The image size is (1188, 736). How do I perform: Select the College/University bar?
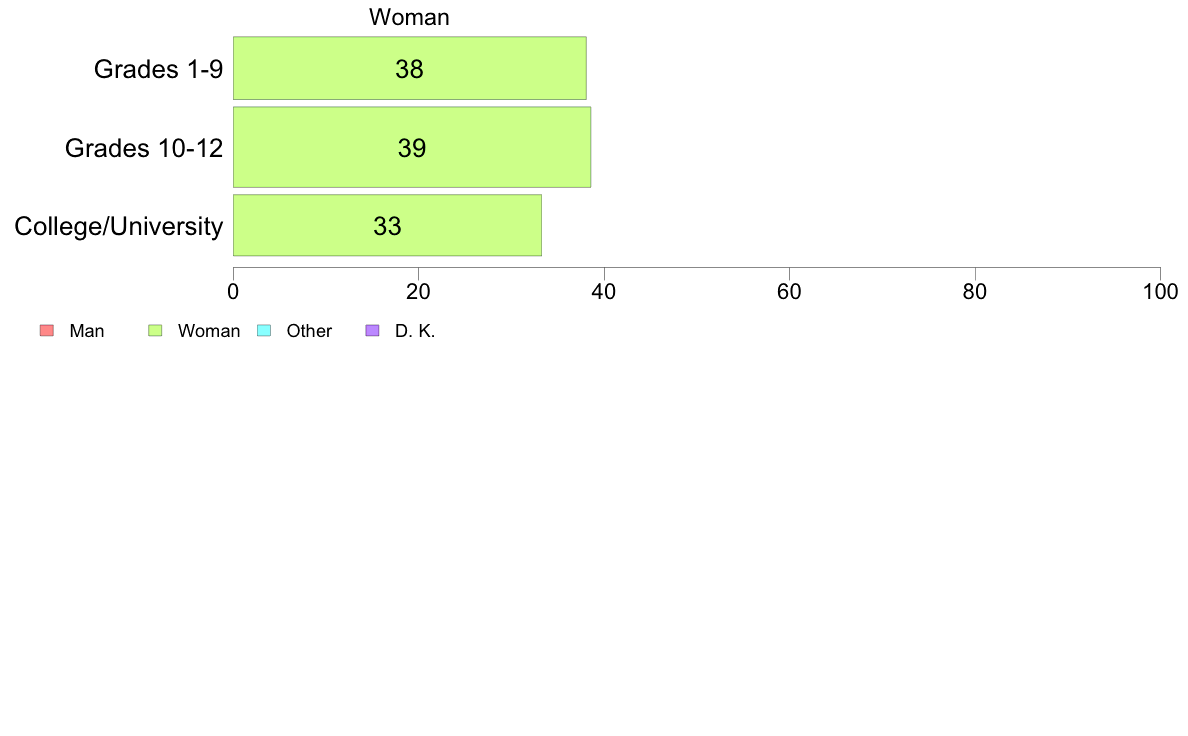387,225
